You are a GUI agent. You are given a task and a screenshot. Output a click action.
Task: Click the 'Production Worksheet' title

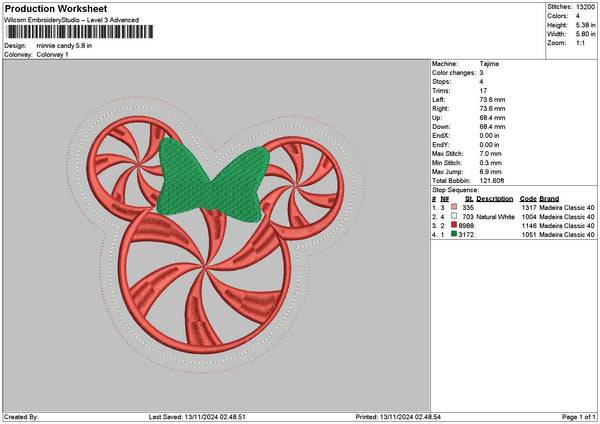point(56,8)
